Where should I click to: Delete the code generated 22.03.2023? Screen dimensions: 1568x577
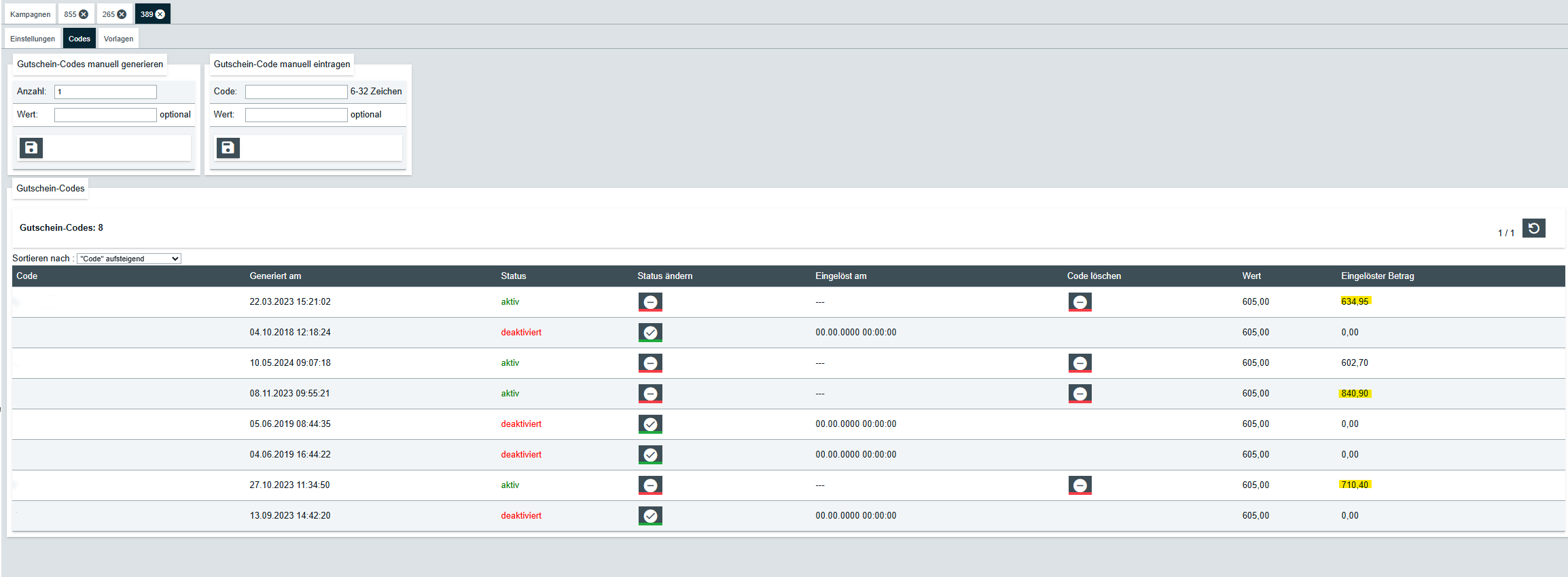1080,302
